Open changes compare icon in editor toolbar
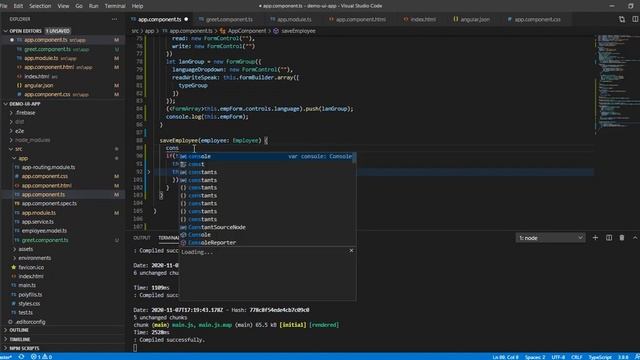The height and width of the screenshot is (360, 640). (622, 19)
